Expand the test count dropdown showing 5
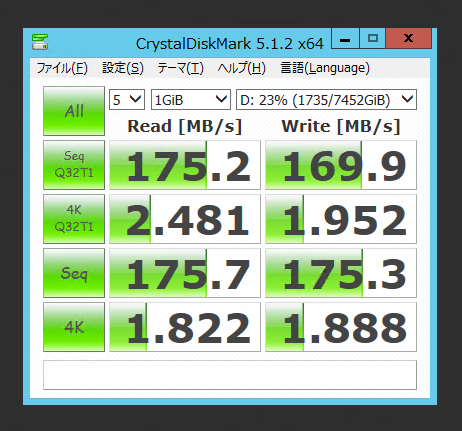Screen dimensions: 462x431 (x=127, y=99)
